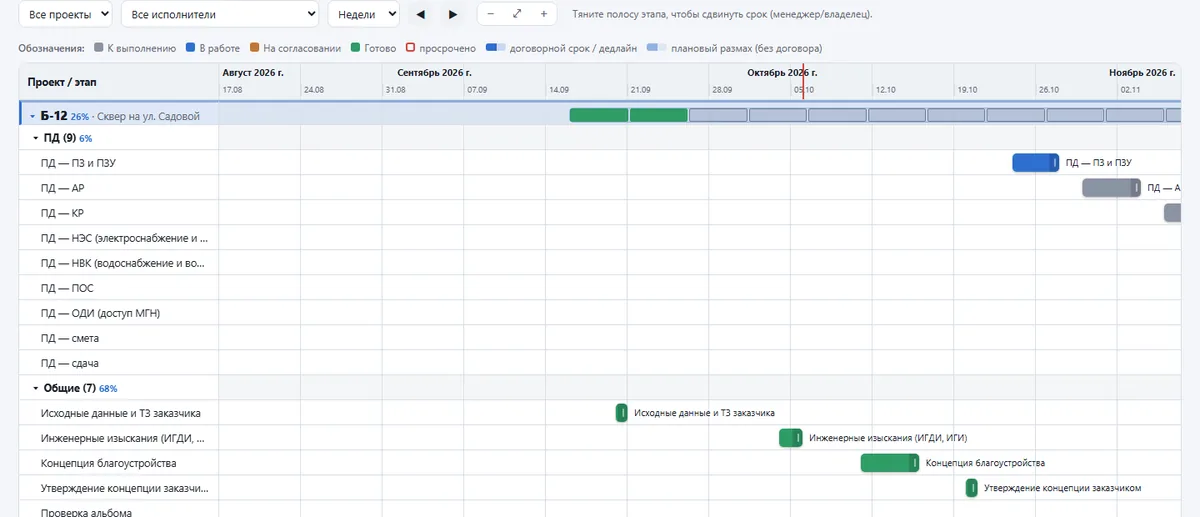
Task: Click first green segment of Б-12 summary bar
Action: tap(599, 115)
